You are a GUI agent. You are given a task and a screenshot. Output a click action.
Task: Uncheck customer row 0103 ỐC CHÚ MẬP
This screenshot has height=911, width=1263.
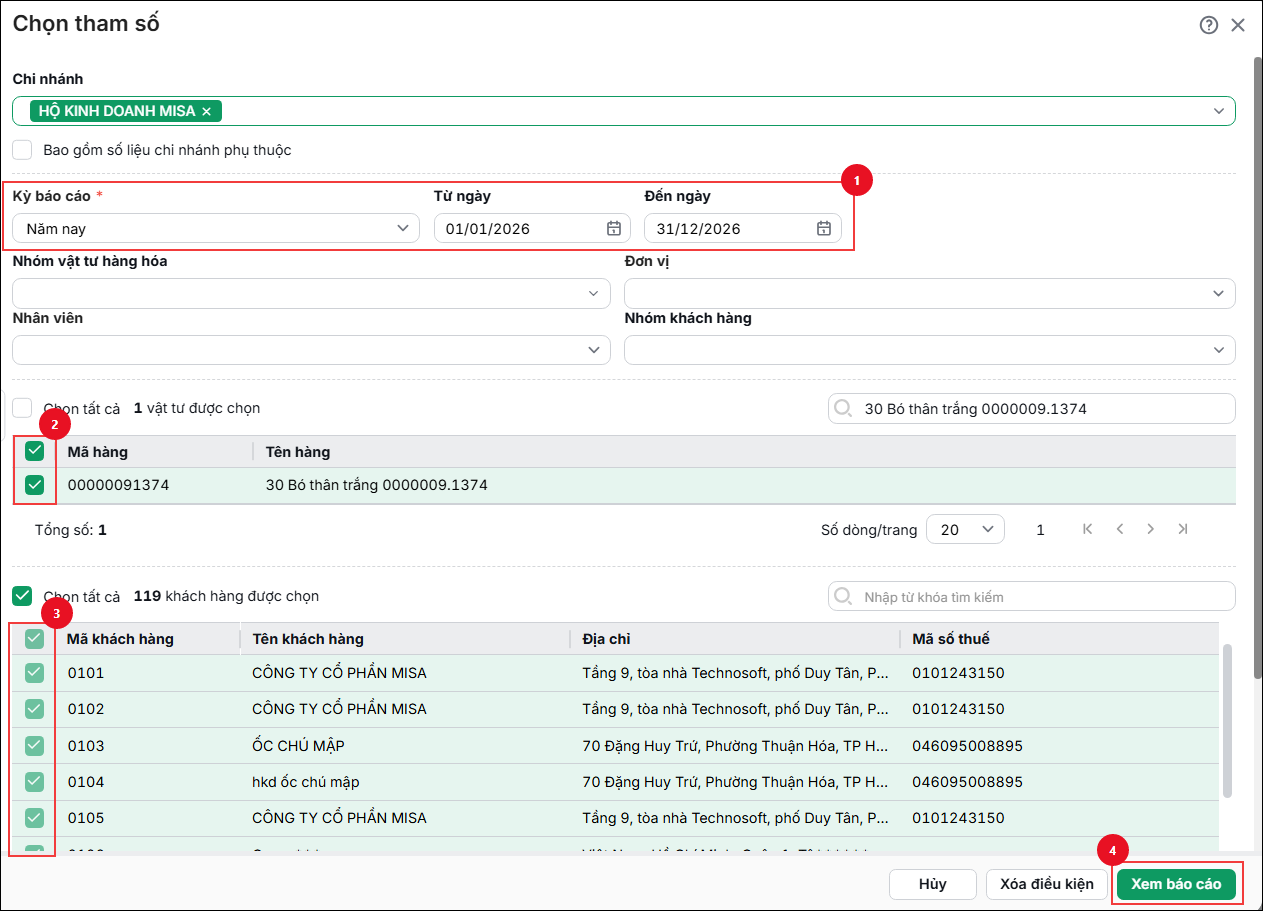(x=35, y=745)
